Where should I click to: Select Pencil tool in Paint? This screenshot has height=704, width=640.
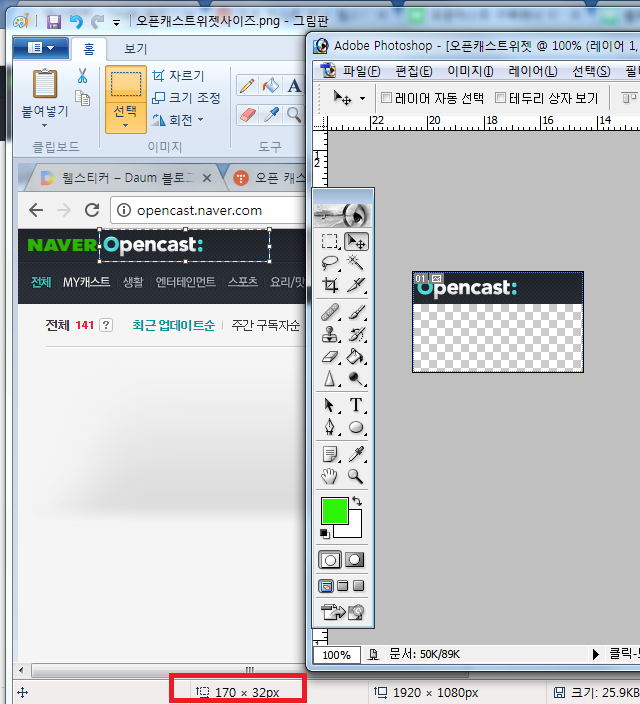pos(247,85)
